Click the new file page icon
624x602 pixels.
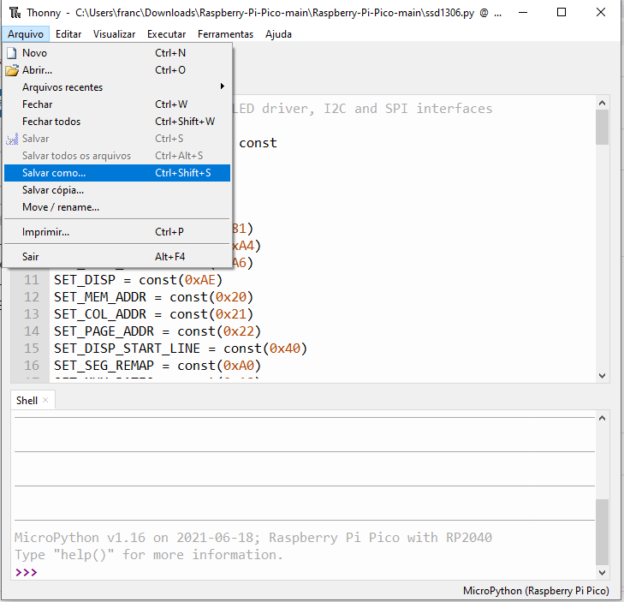(x=12, y=53)
